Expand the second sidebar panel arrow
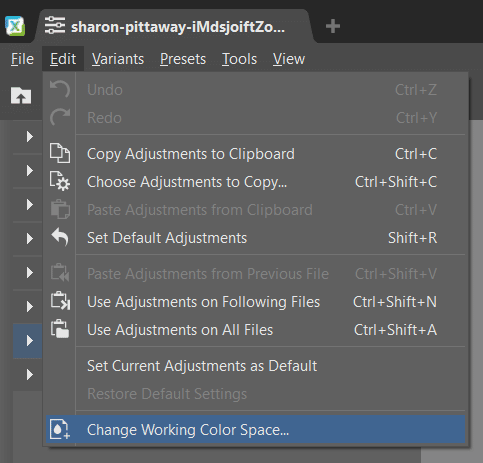483x463 pixels. (x=30, y=170)
